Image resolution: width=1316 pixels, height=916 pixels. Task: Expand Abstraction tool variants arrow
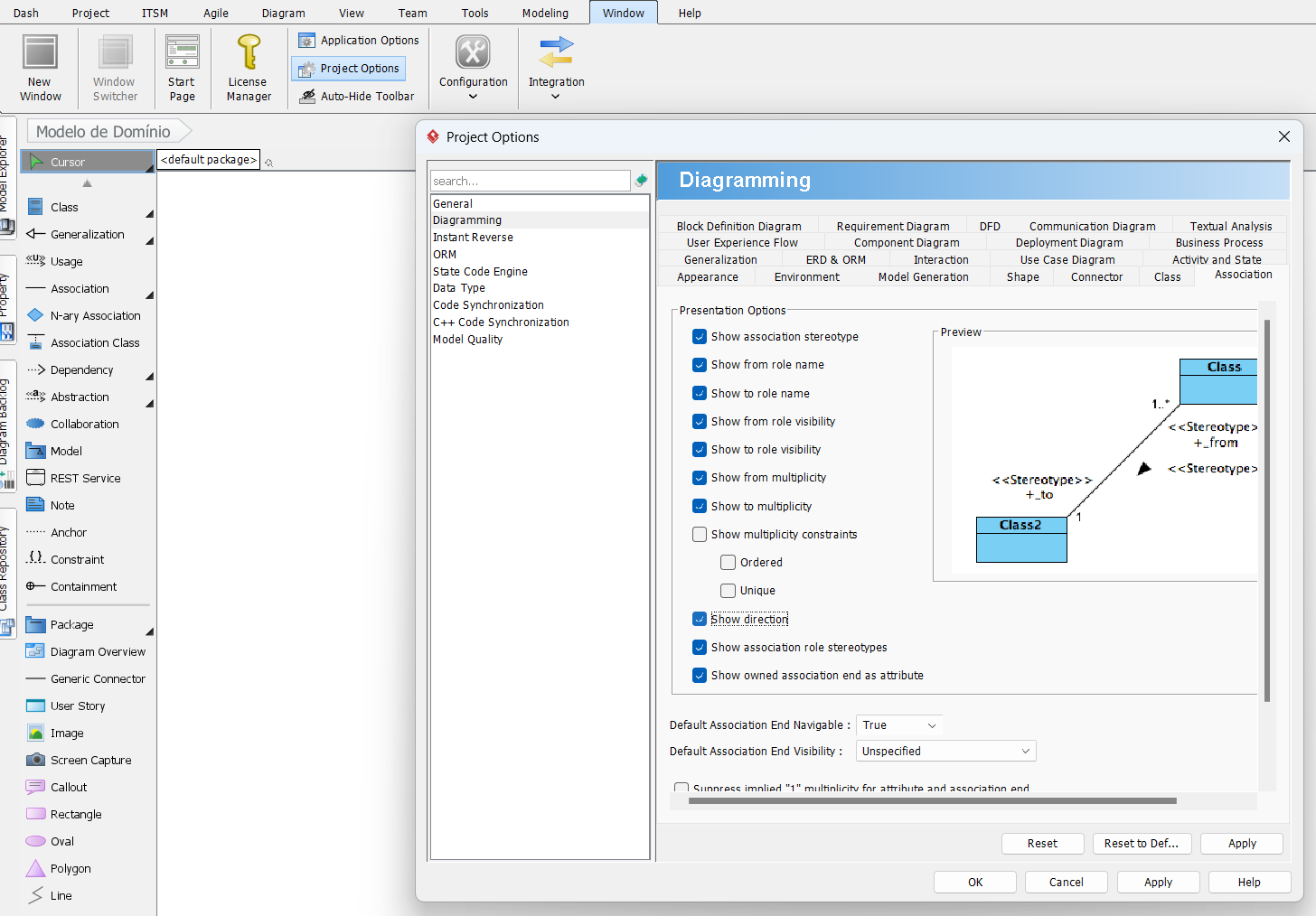coord(149,404)
